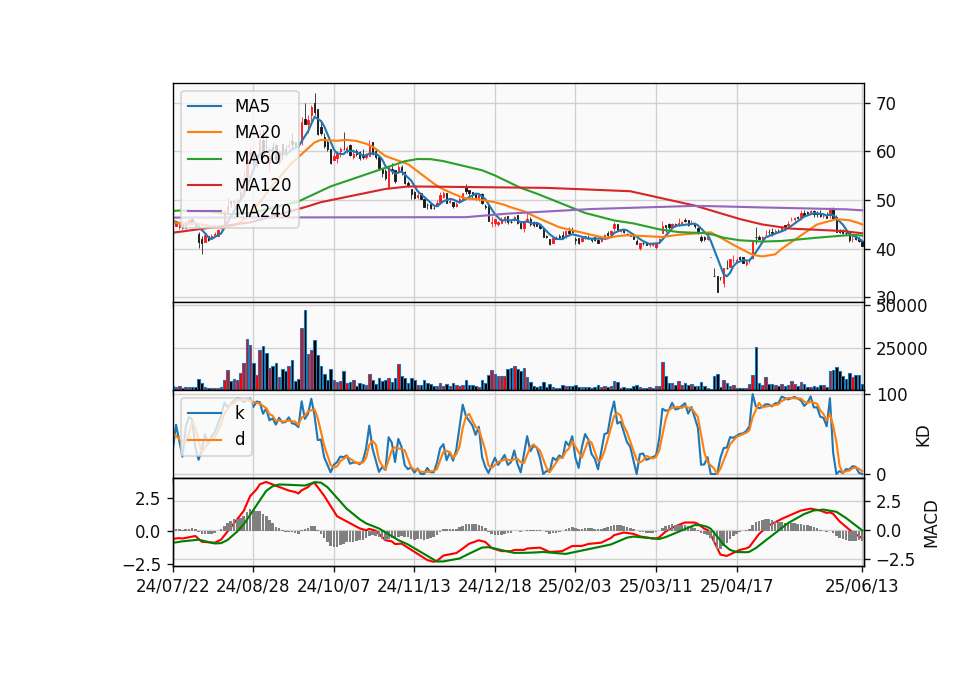This screenshot has height=690, width=960.
Task: Click the MA240 legend label
Action: click(x=263, y=211)
